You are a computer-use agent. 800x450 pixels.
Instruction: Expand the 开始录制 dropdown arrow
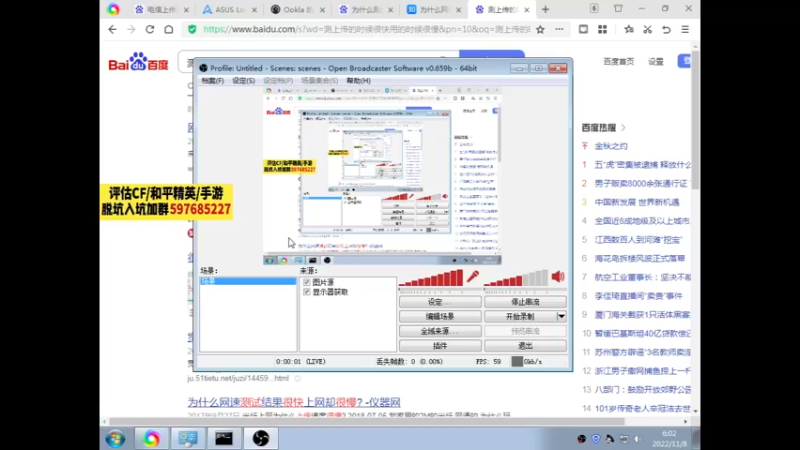pyautogui.click(x=561, y=316)
